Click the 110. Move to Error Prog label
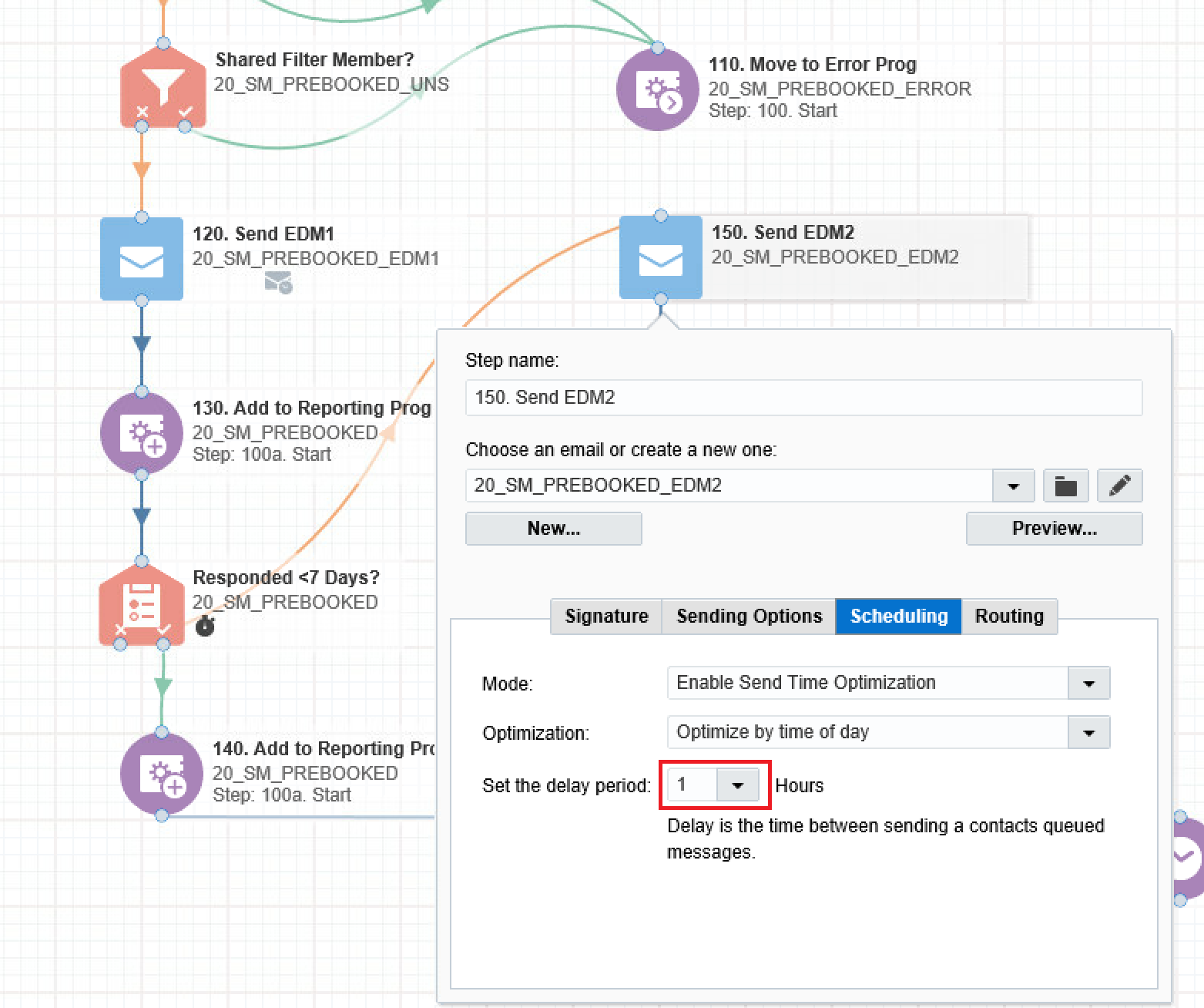 pyautogui.click(x=813, y=65)
